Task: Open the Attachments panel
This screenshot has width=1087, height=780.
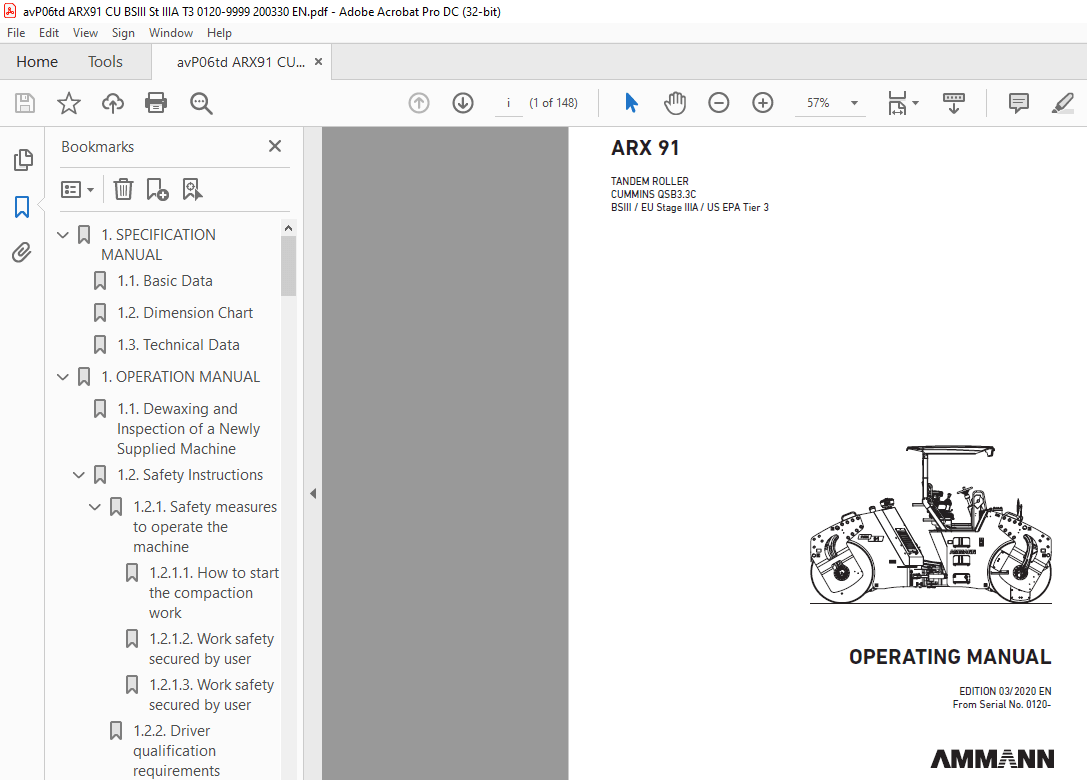Action: pyautogui.click(x=22, y=252)
